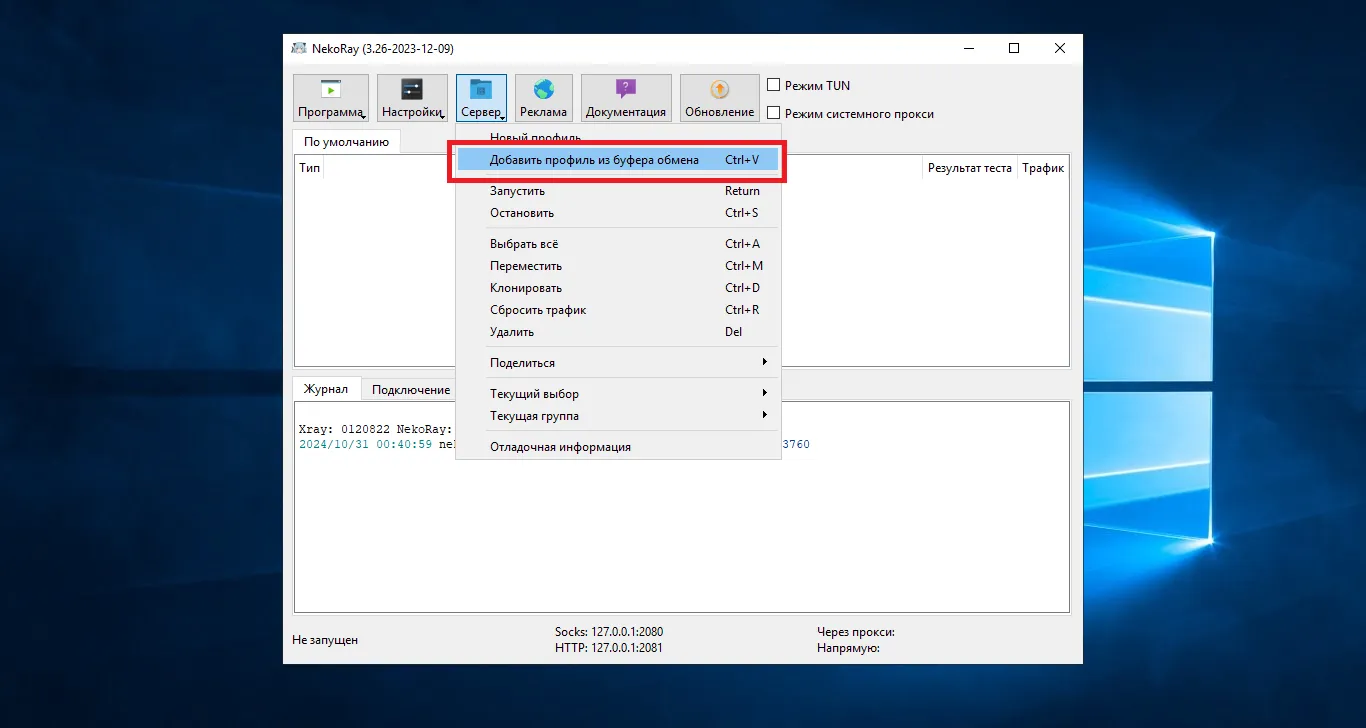Screen dimensions: 1366x728
Task: Click the Напрямую: label
Action: [848, 648]
